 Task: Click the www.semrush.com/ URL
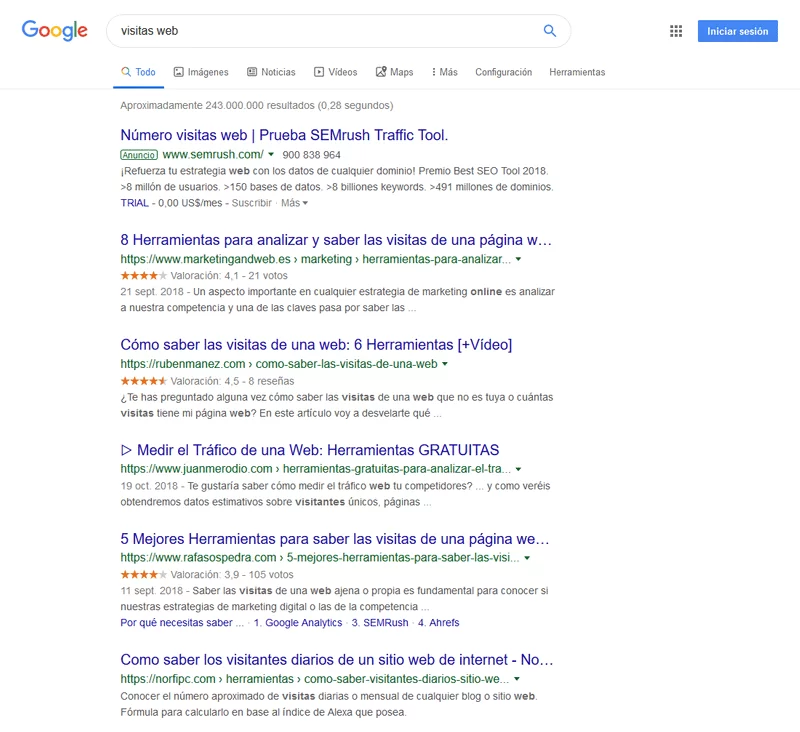pyautogui.click(x=213, y=154)
